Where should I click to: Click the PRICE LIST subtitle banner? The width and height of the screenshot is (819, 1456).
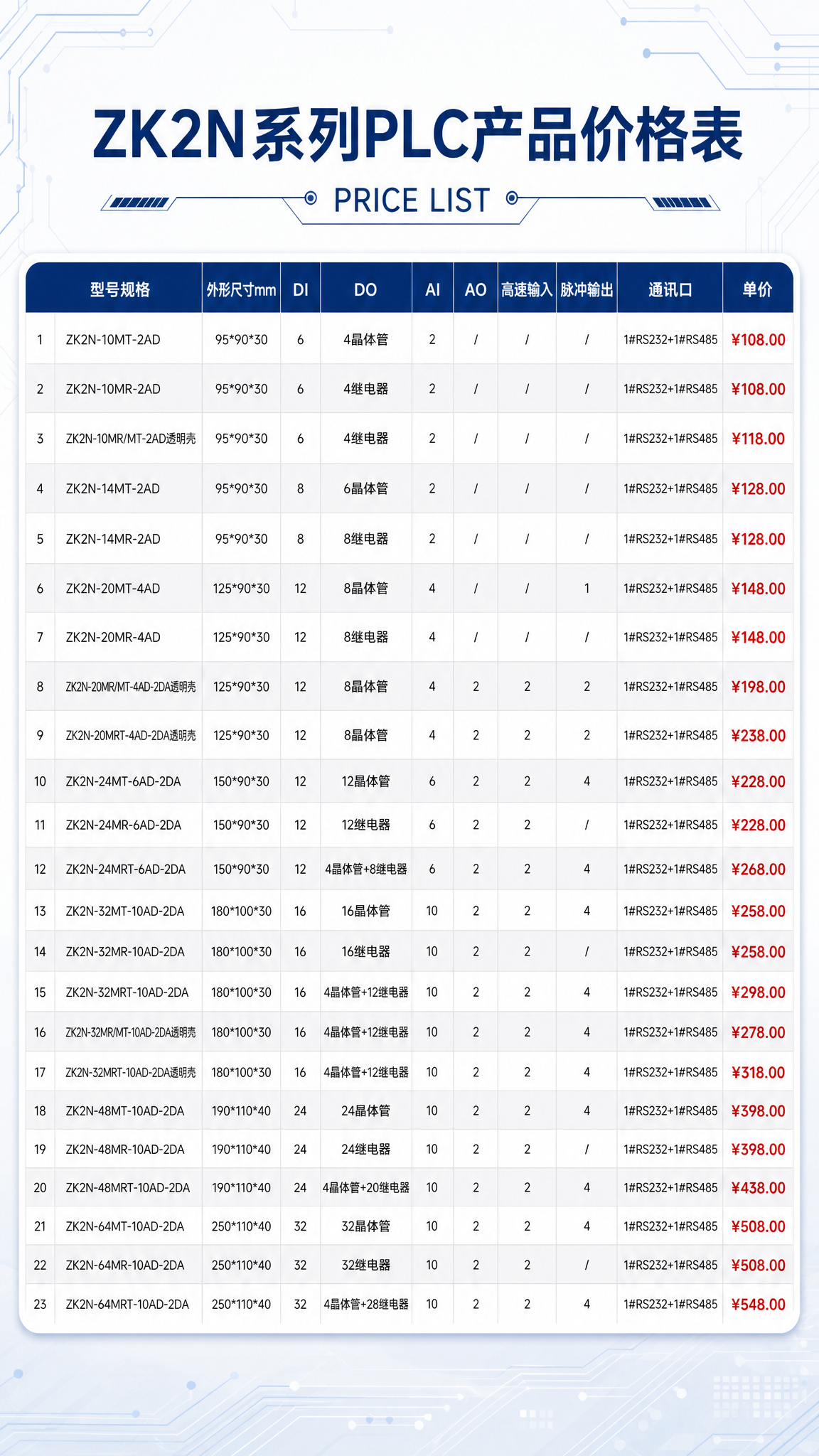(x=412, y=200)
